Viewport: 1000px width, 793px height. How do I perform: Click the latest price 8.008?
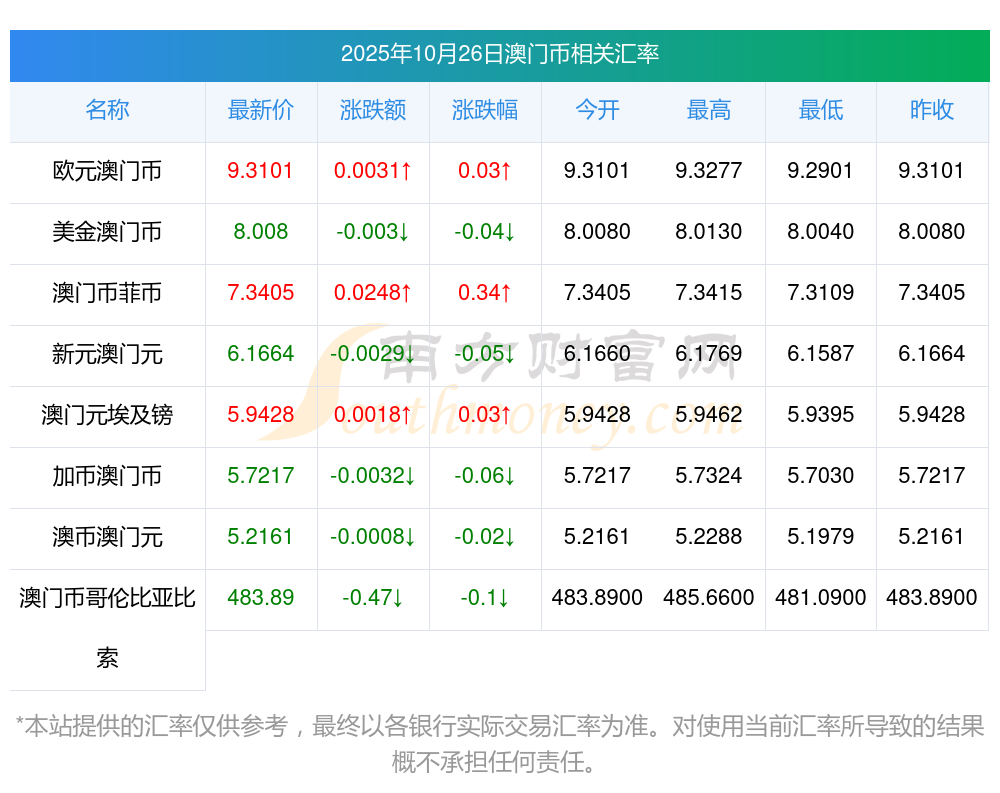tap(261, 232)
